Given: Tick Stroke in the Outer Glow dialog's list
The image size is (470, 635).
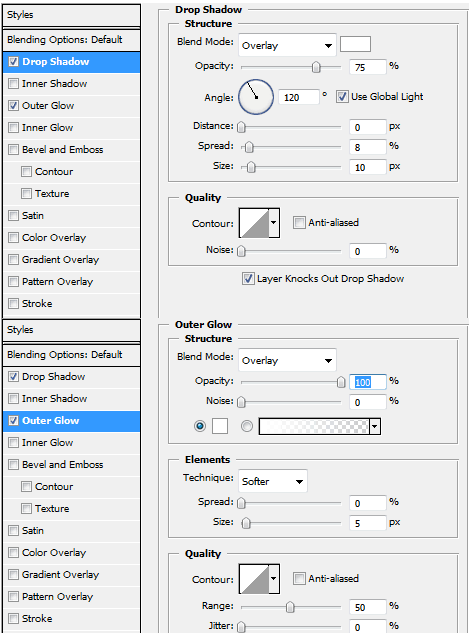Looking at the screenshot, I should pyautogui.click(x=13, y=618).
